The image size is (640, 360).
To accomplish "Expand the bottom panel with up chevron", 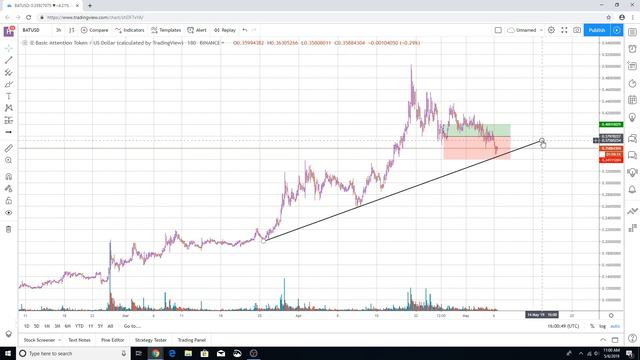I will [603, 340].
